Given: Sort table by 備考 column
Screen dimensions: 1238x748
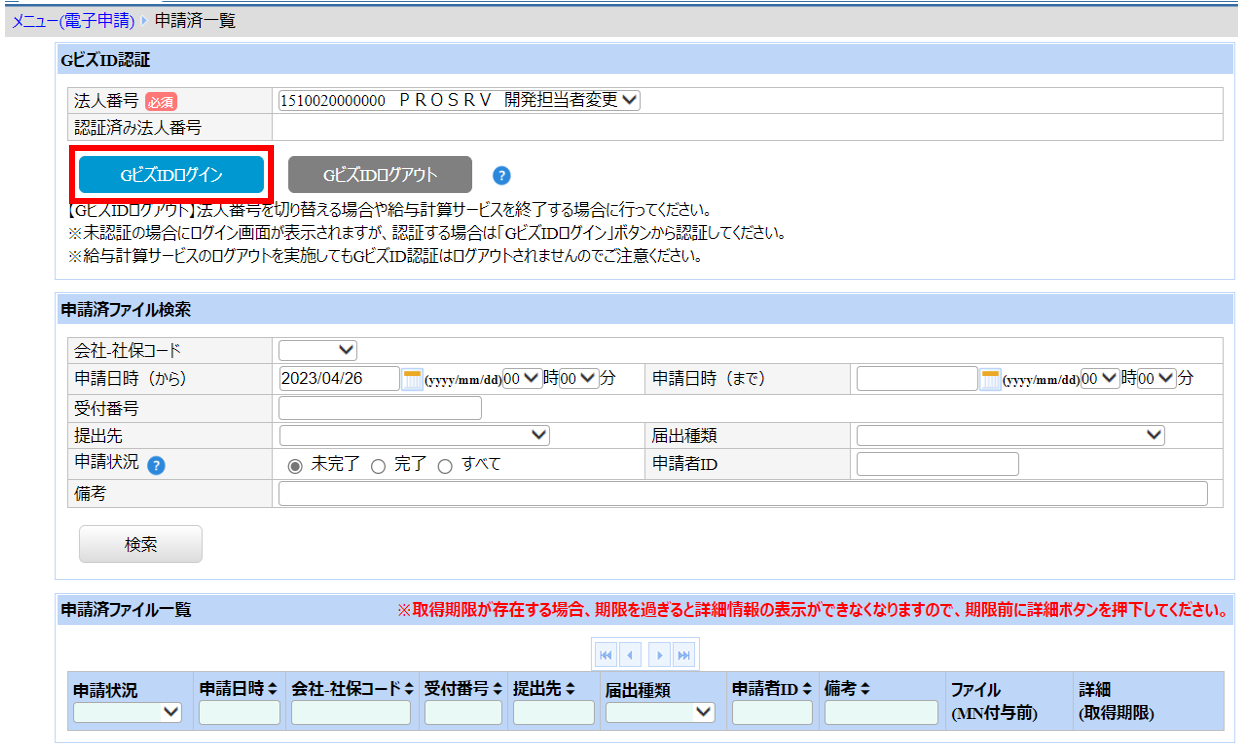Looking at the screenshot, I should click(x=865, y=689).
